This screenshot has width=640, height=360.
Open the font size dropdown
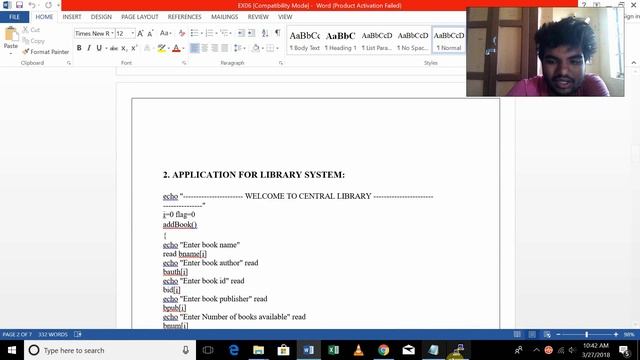133,33
